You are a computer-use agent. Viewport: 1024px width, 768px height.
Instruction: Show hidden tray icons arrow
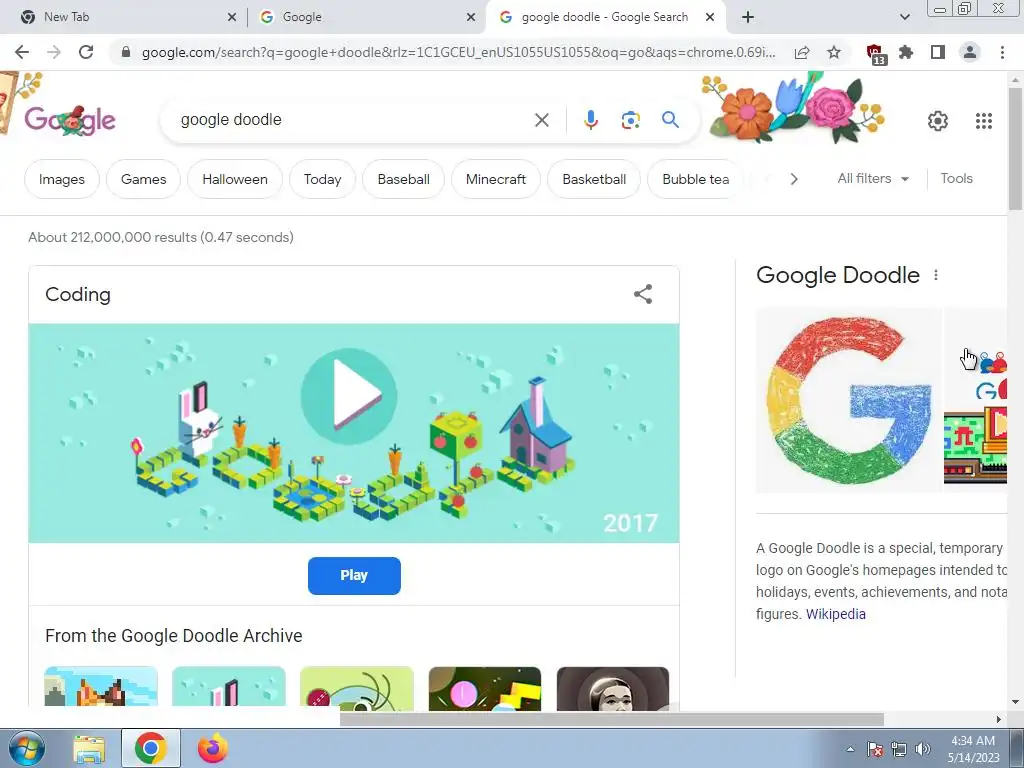click(850, 749)
